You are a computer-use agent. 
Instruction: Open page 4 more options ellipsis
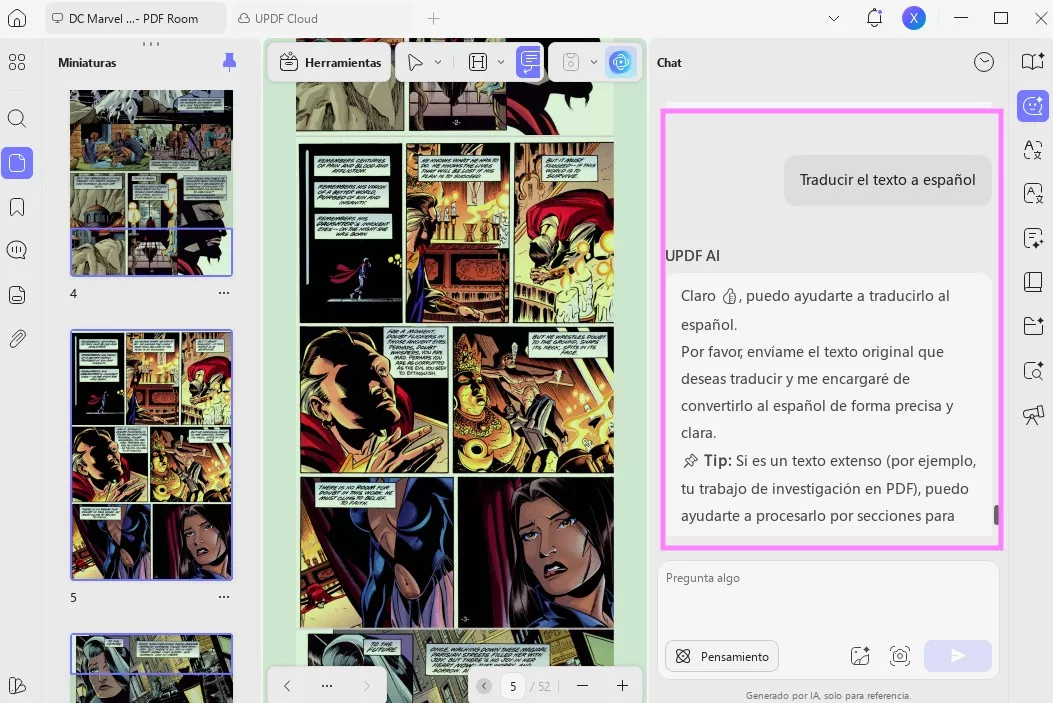click(224, 293)
